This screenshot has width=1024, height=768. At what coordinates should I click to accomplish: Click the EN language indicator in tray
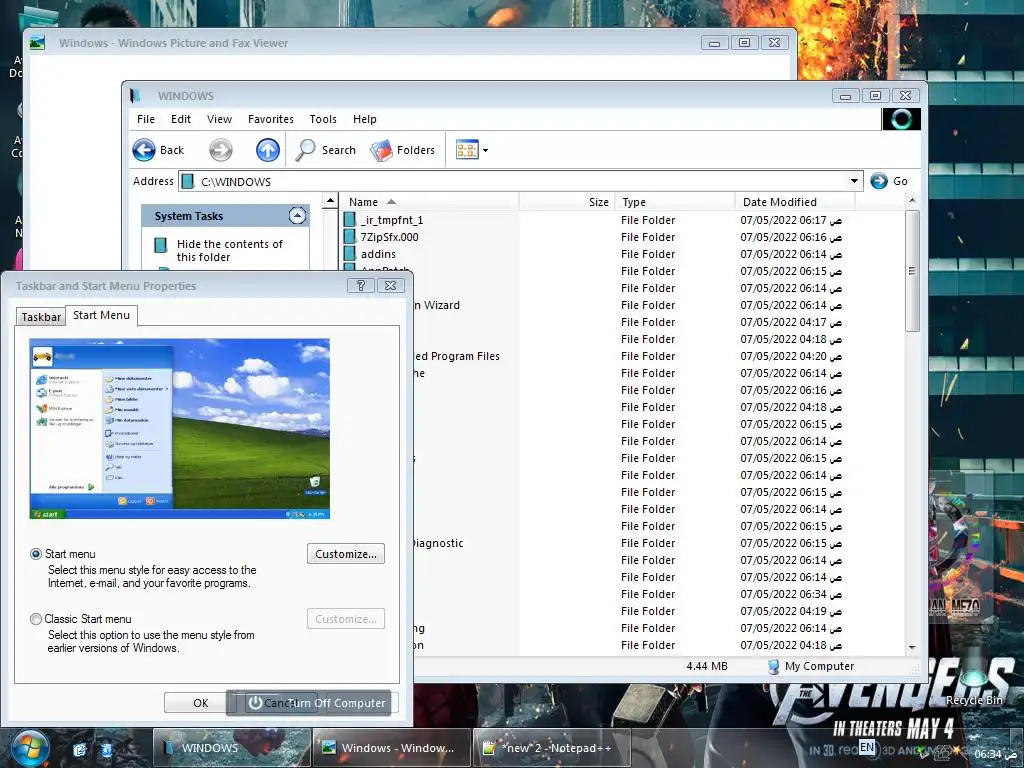(x=867, y=747)
